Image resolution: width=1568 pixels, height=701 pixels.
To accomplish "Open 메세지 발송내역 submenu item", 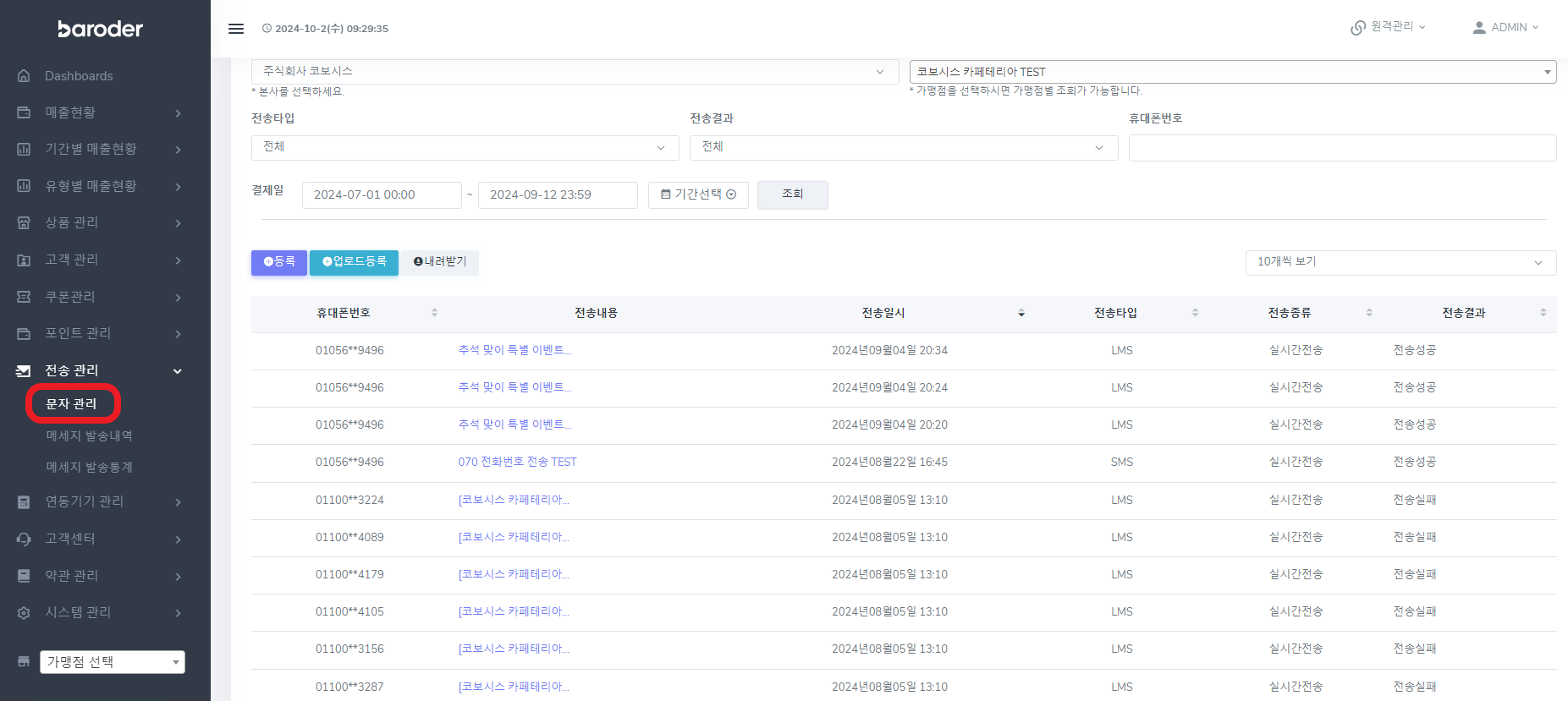I will click(x=89, y=436).
